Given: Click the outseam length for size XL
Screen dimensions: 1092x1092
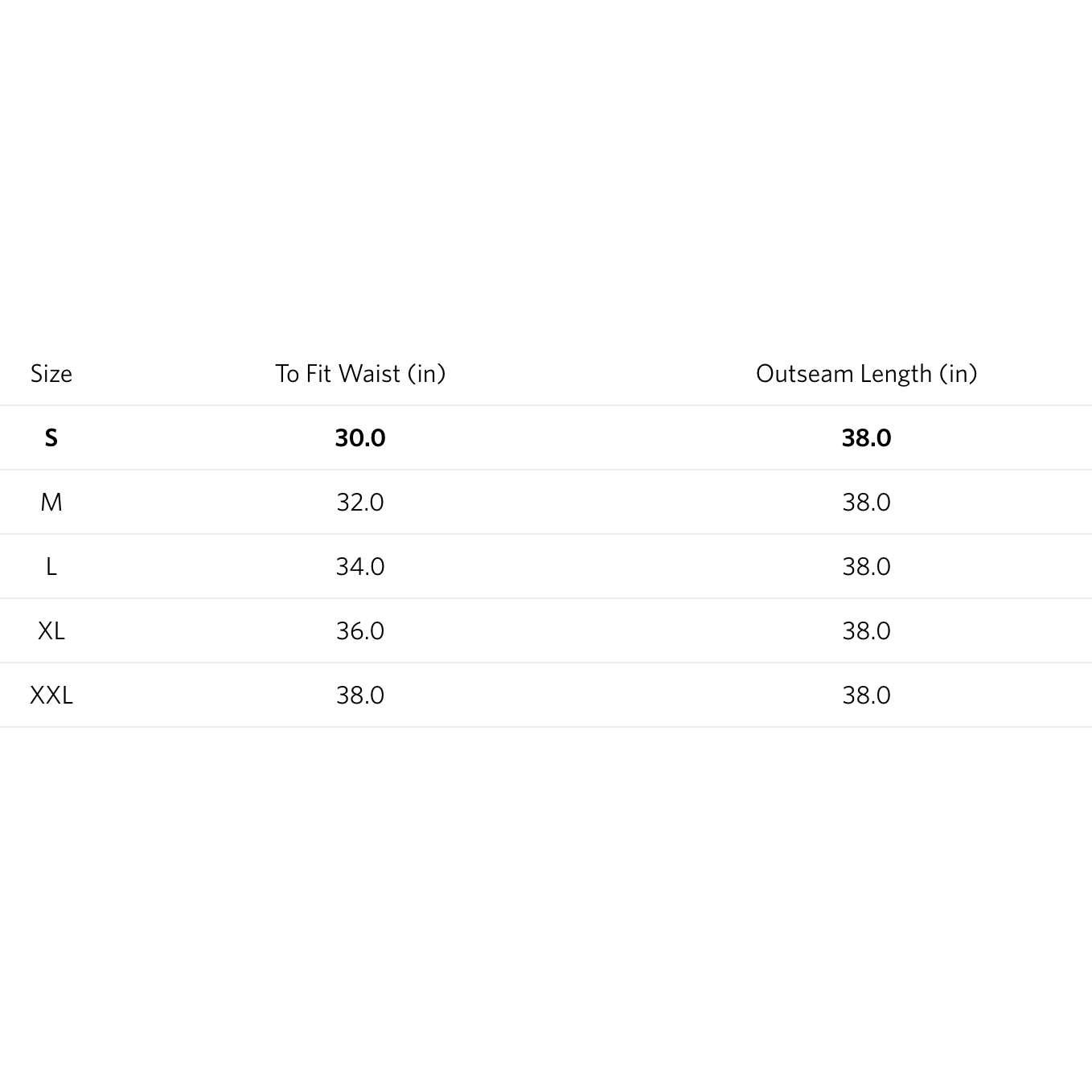Looking at the screenshot, I should (x=866, y=631).
